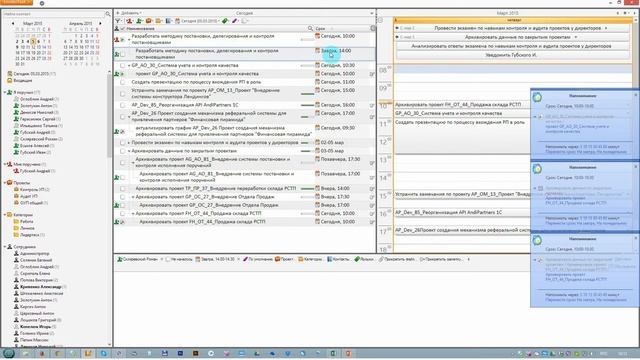Click the gear icon in the title bar
Viewport: 640px width, 360px height.
42,3
